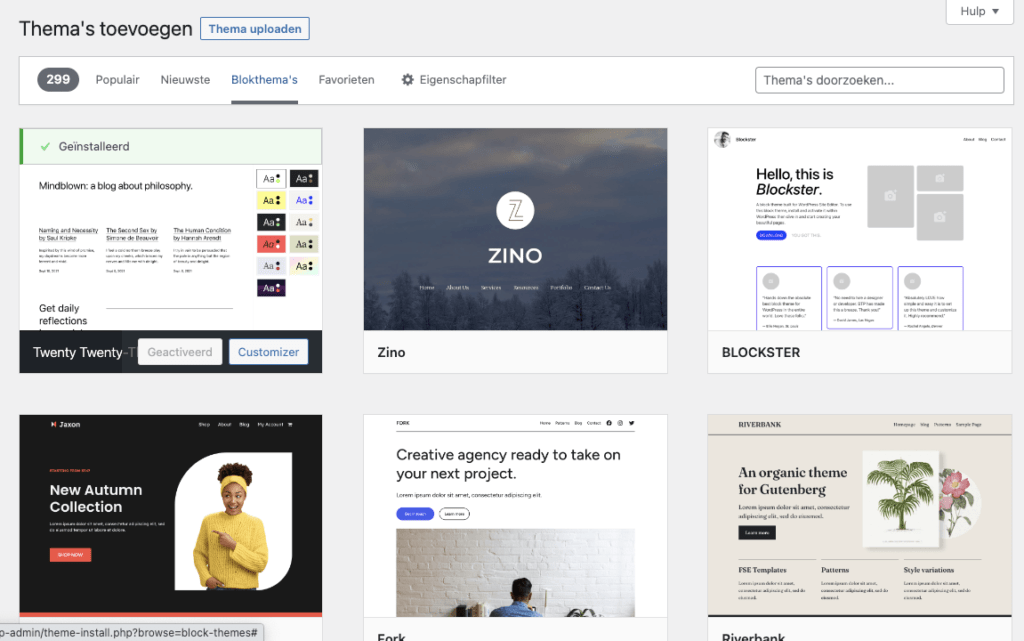This screenshot has width=1024, height=641.
Task: Click the Twitter icon in Fork preview
Action: point(632,423)
